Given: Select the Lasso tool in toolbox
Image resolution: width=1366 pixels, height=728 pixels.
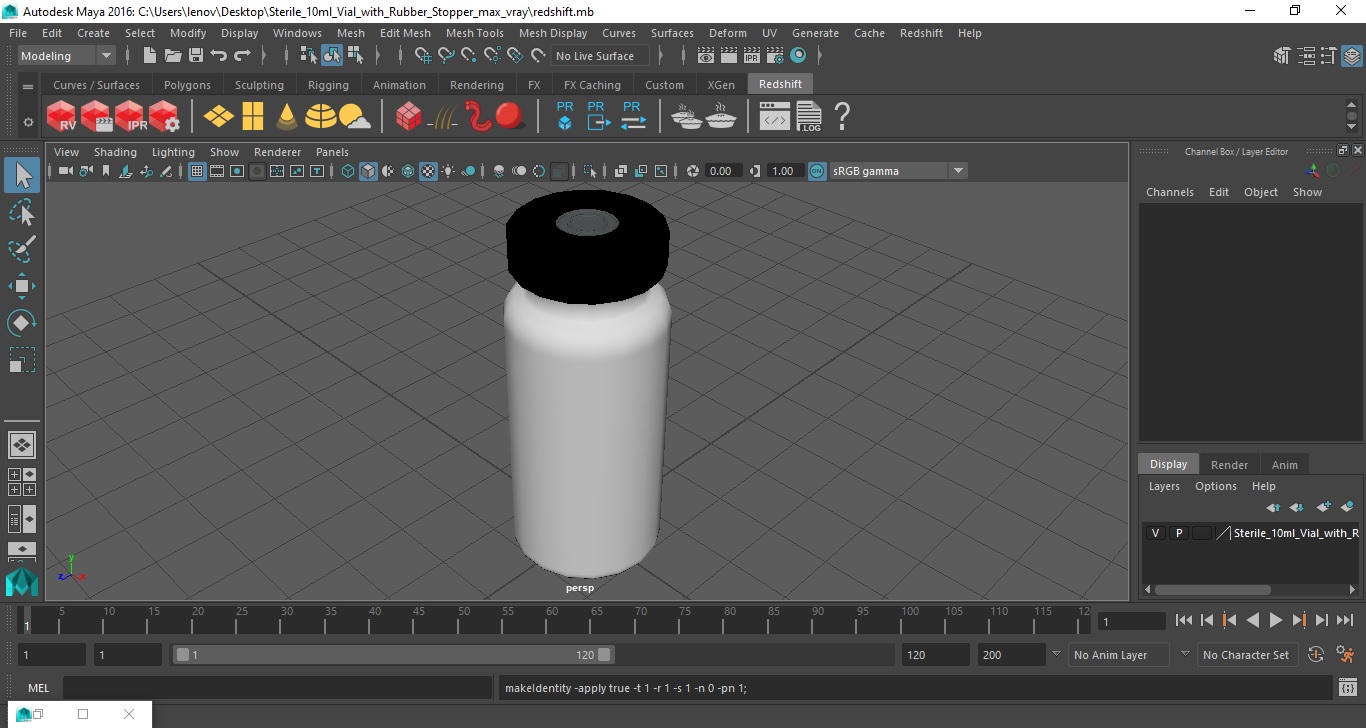Looking at the screenshot, I should coord(22,213).
